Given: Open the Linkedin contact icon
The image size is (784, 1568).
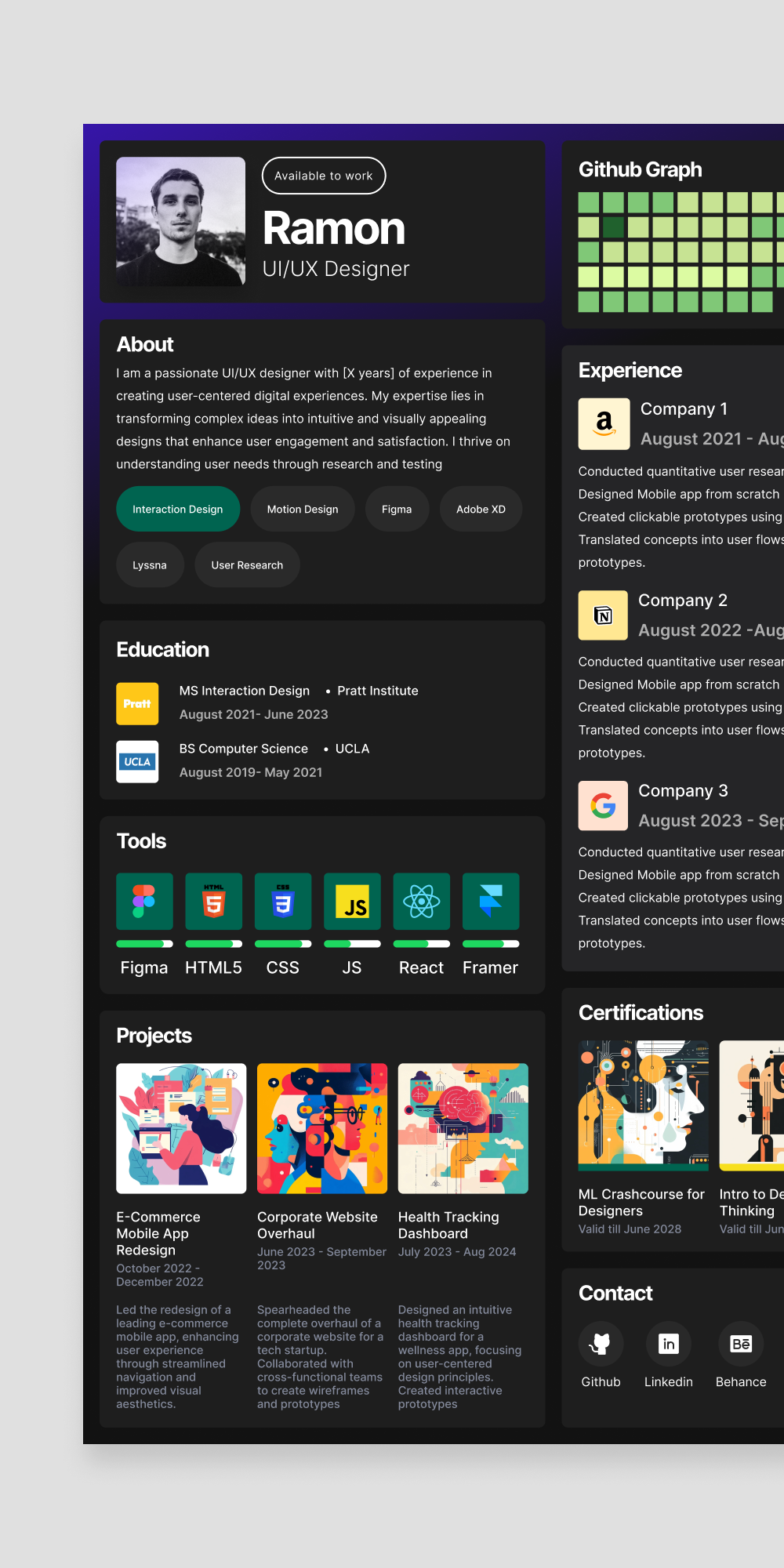Looking at the screenshot, I should coord(669,1344).
